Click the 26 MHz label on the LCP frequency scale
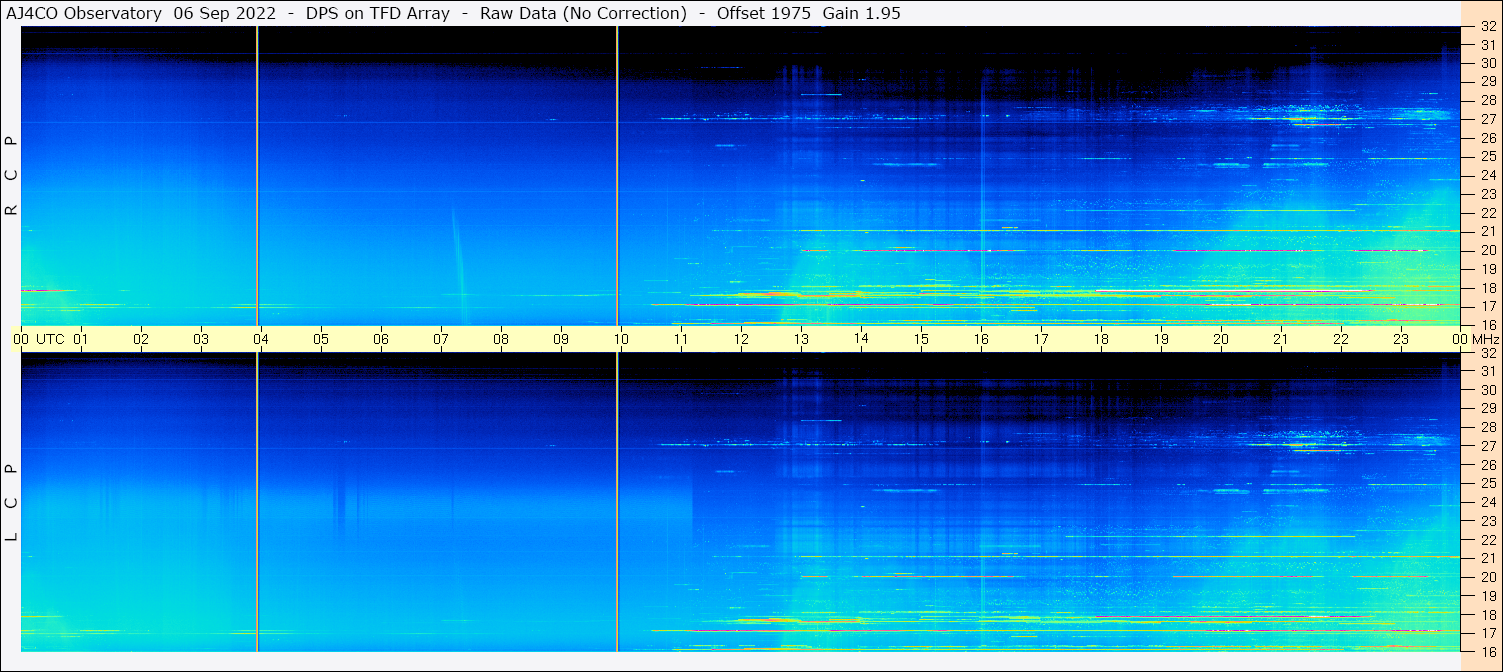The image size is (1503, 672). (x=1488, y=465)
